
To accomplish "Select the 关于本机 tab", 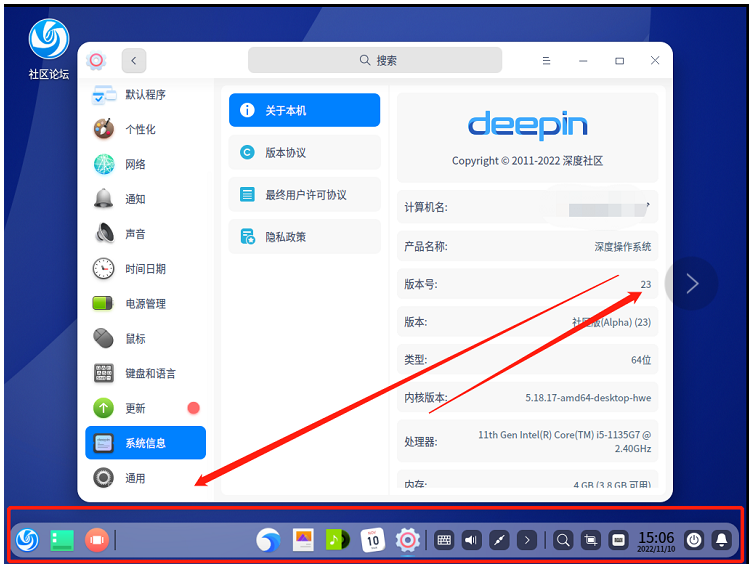I will click(x=304, y=110).
